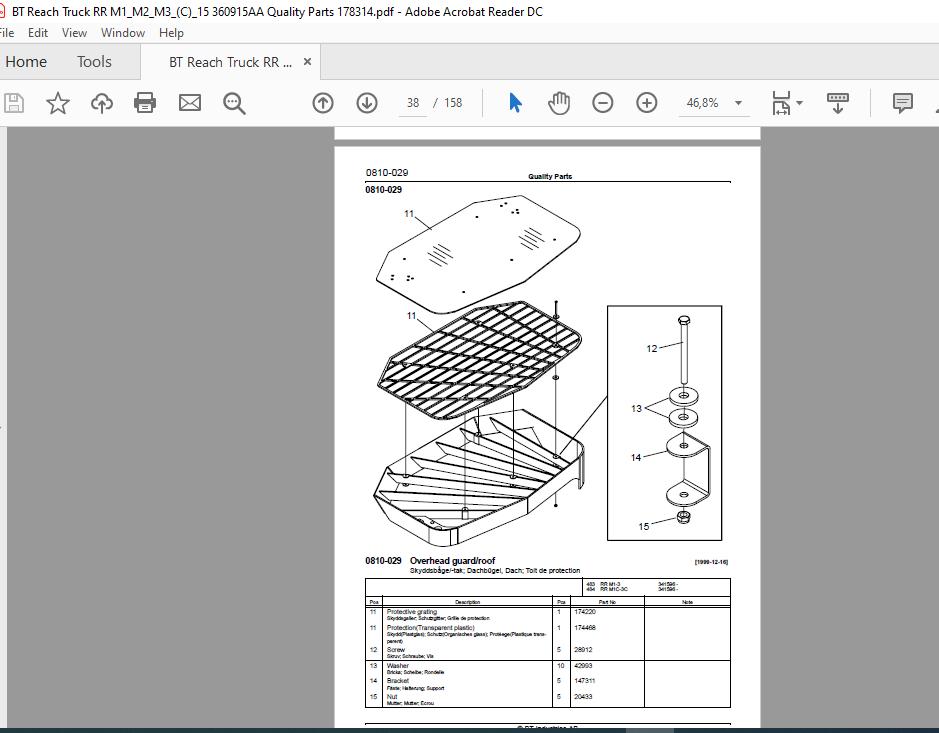
Task: Send file by email envelope icon
Action: 190,103
